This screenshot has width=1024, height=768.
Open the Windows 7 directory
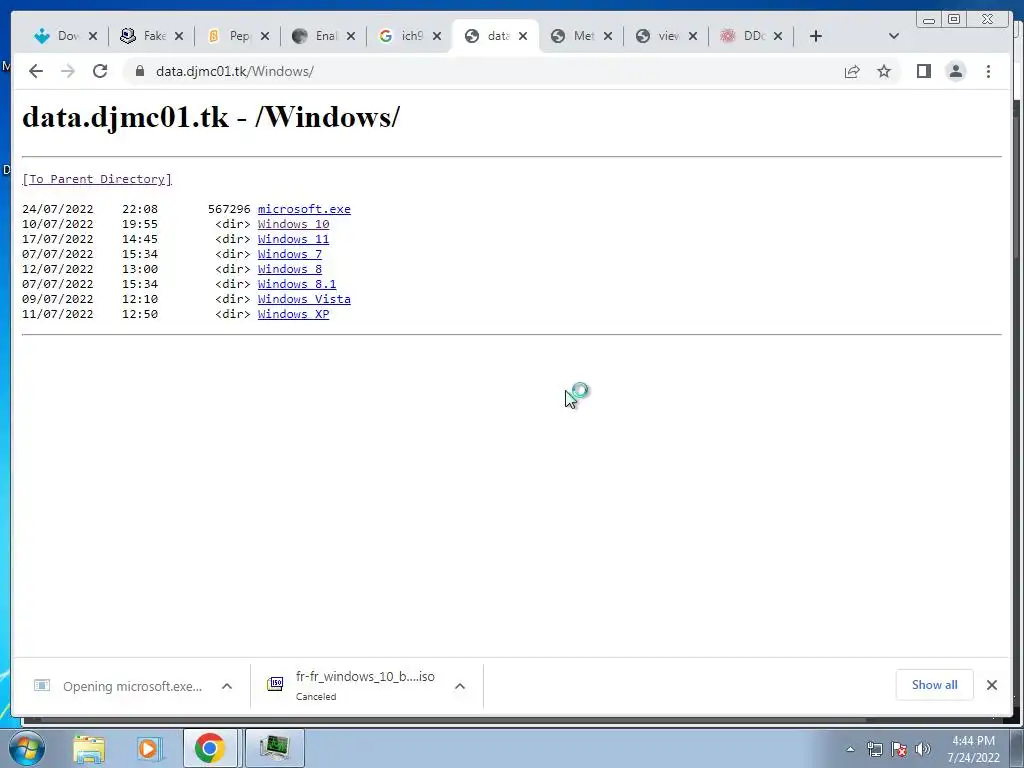290,254
